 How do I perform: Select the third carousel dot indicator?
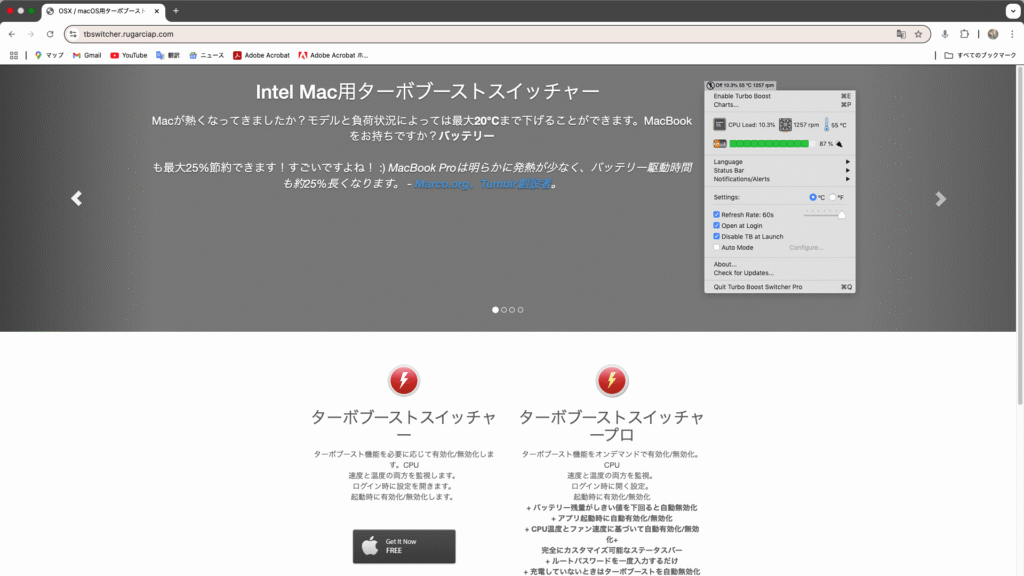coord(512,310)
